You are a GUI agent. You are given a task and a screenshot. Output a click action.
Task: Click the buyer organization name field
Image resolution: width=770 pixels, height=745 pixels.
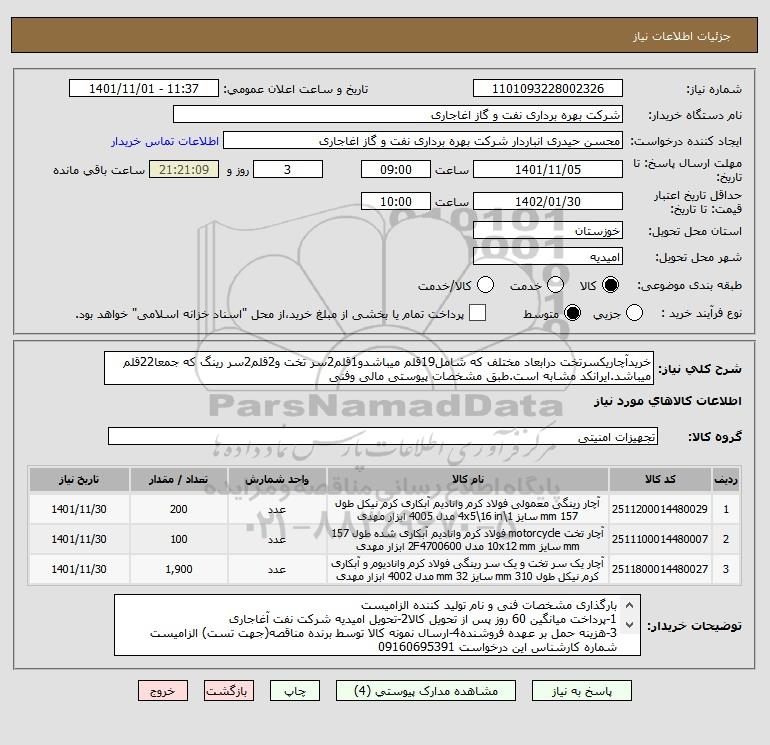pos(398,114)
